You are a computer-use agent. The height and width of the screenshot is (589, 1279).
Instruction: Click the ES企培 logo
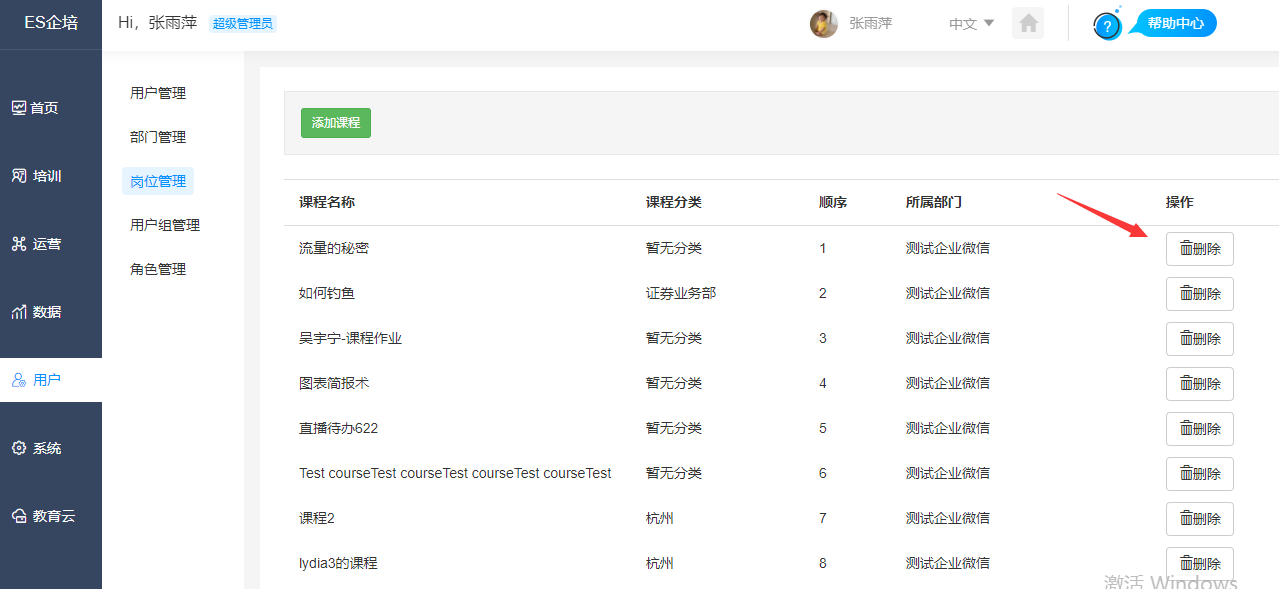pyautogui.click(x=51, y=23)
